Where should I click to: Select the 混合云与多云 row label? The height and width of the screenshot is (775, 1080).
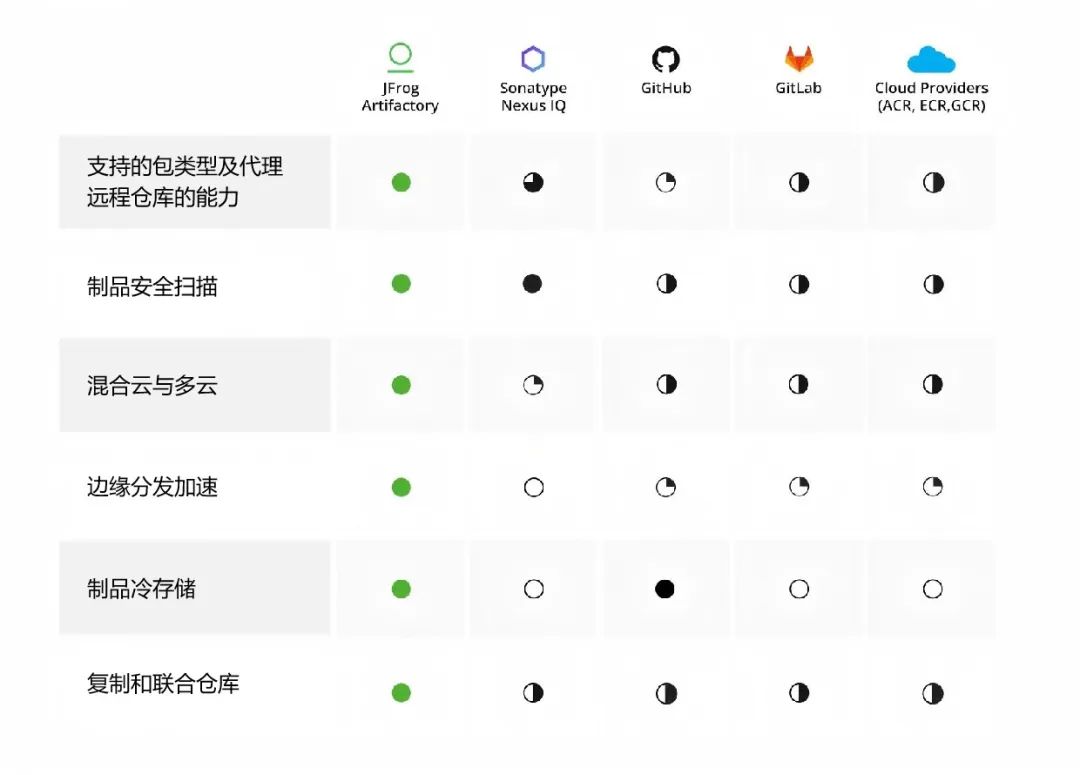pos(152,385)
